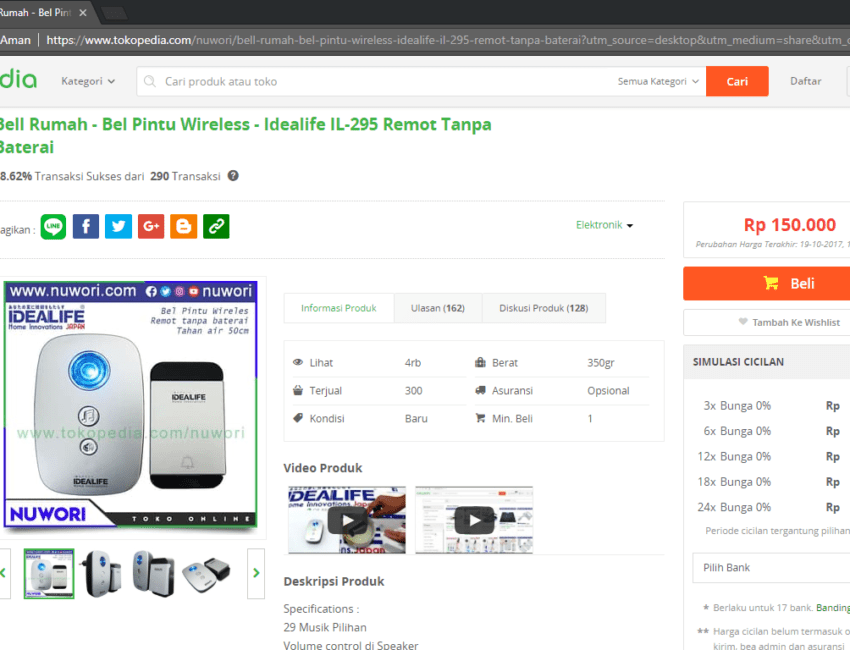Image resolution: width=850 pixels, height=650 pixels.
Task: Select the 24x Bunga 0% row
Action: pos(769,507)
